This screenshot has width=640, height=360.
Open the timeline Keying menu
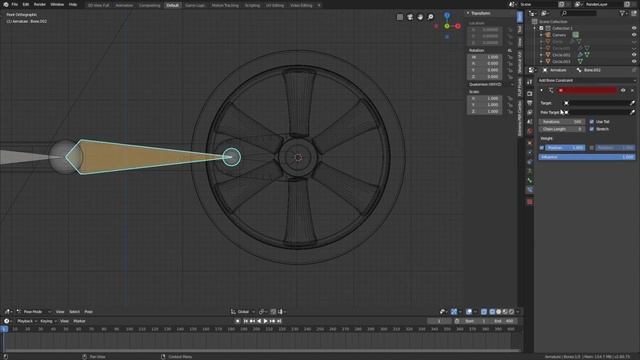click(x=48, y=321)
